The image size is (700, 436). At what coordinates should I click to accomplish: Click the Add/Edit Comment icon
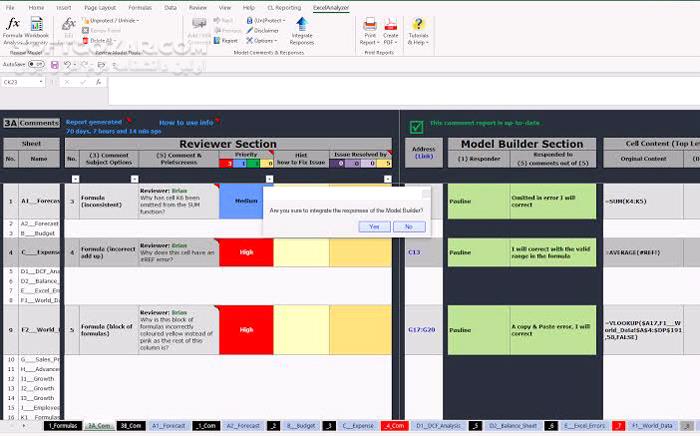click(199, 24)
